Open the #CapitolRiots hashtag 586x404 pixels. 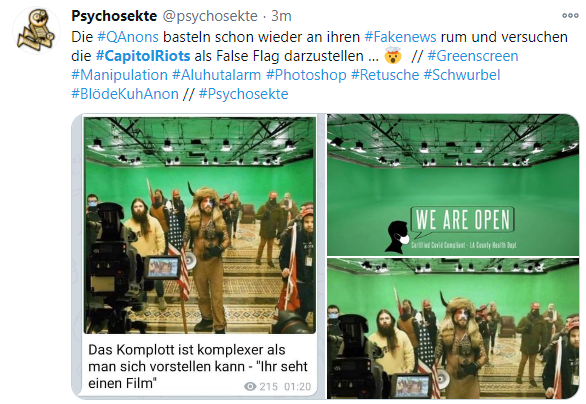(143, 56)
